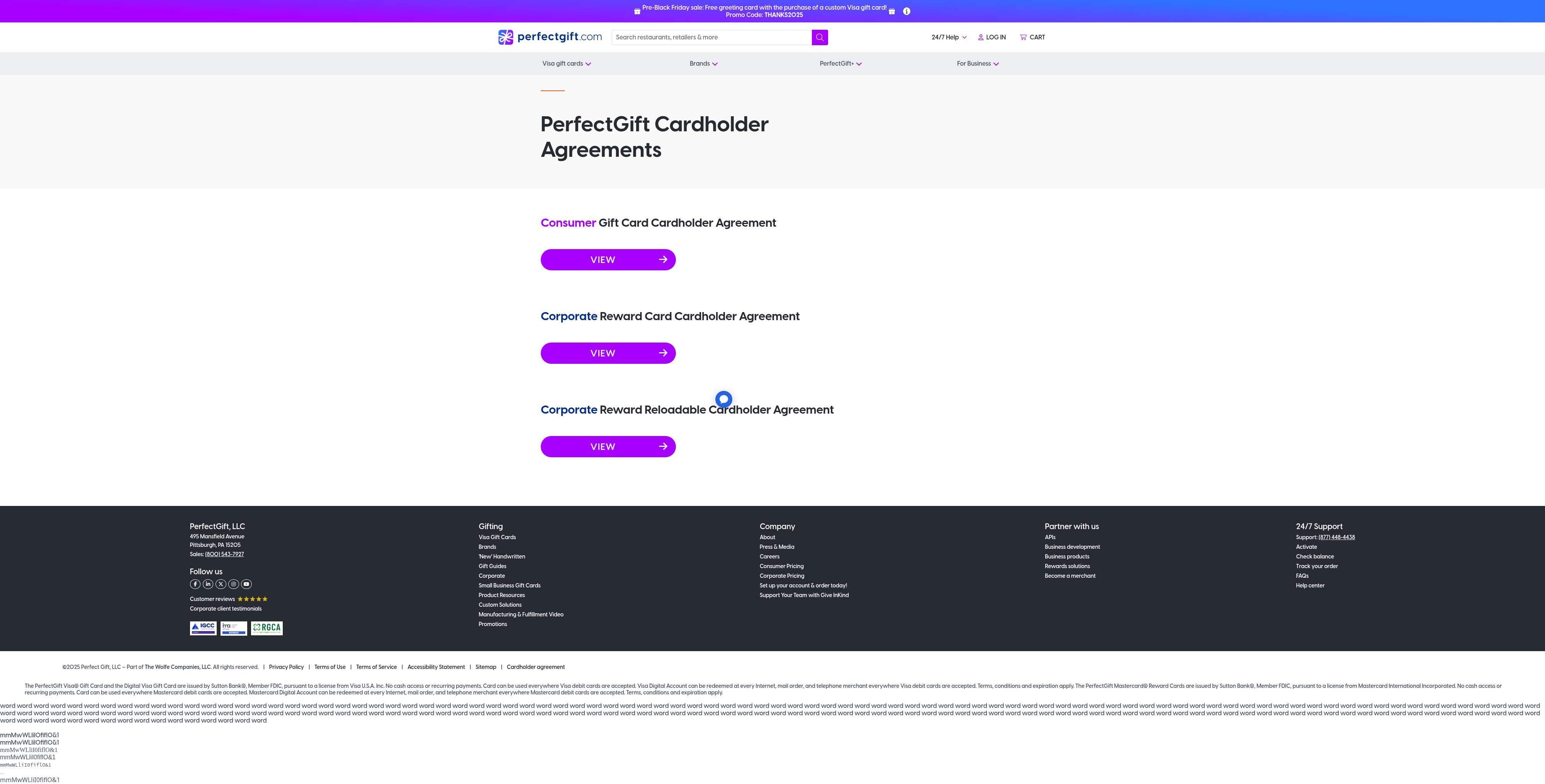
Task: Expand the Visa gift cards menu
Action: pyautogui.click(x=566, y=64)
